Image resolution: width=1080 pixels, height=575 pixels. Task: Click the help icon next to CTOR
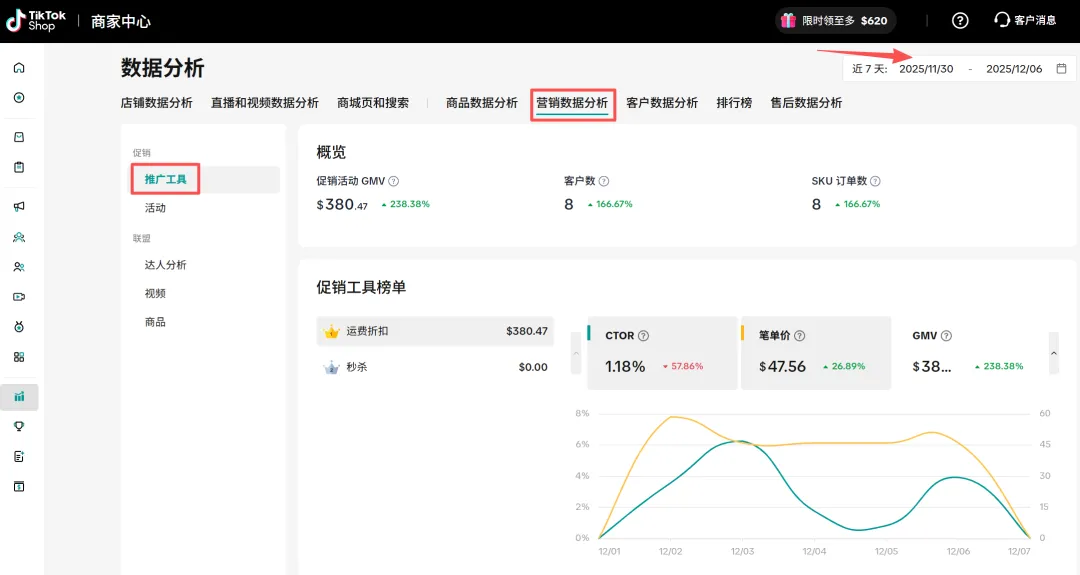(643, 337)
